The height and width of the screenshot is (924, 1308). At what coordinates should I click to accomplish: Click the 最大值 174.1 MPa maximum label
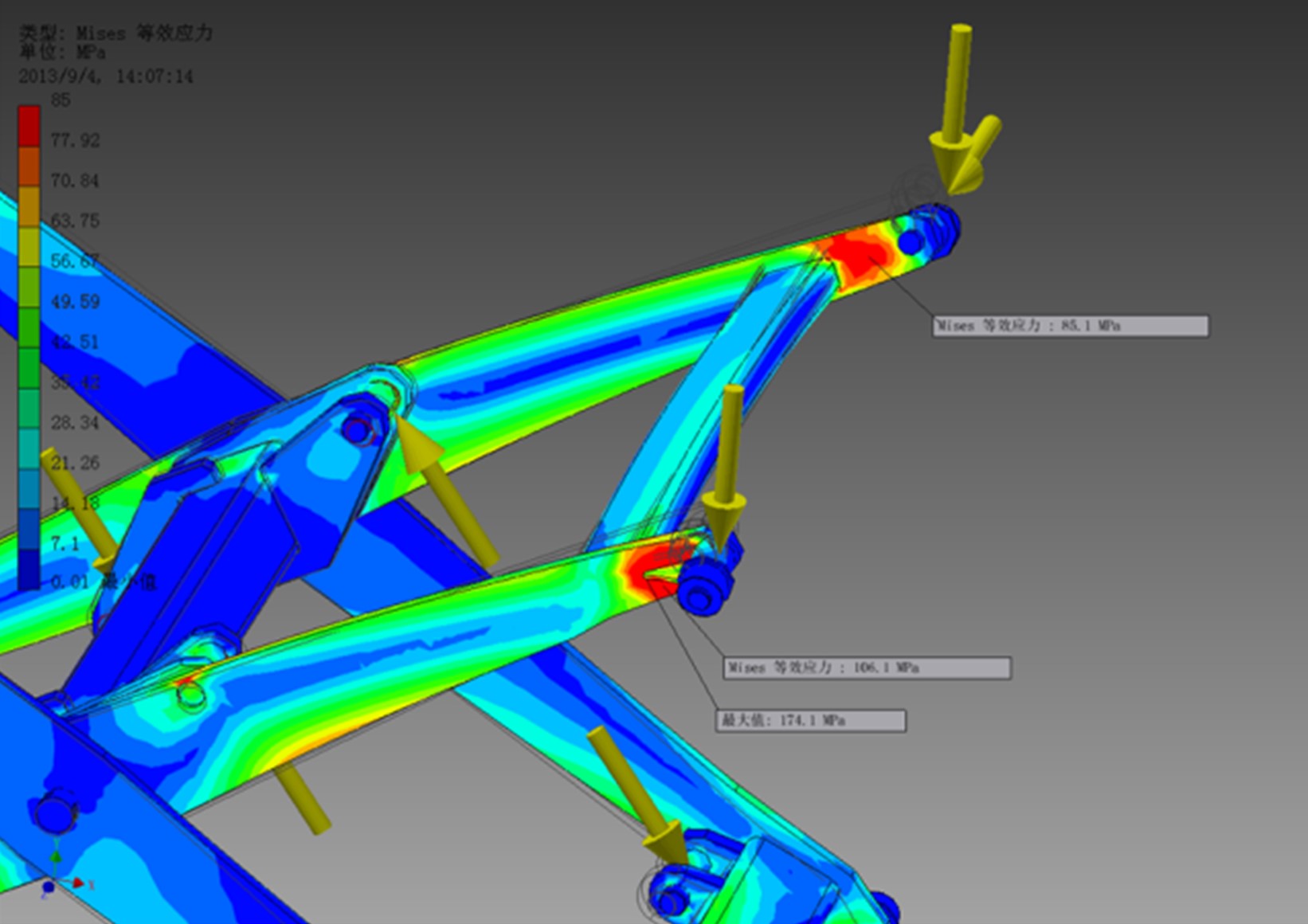[x=810, y=721]
